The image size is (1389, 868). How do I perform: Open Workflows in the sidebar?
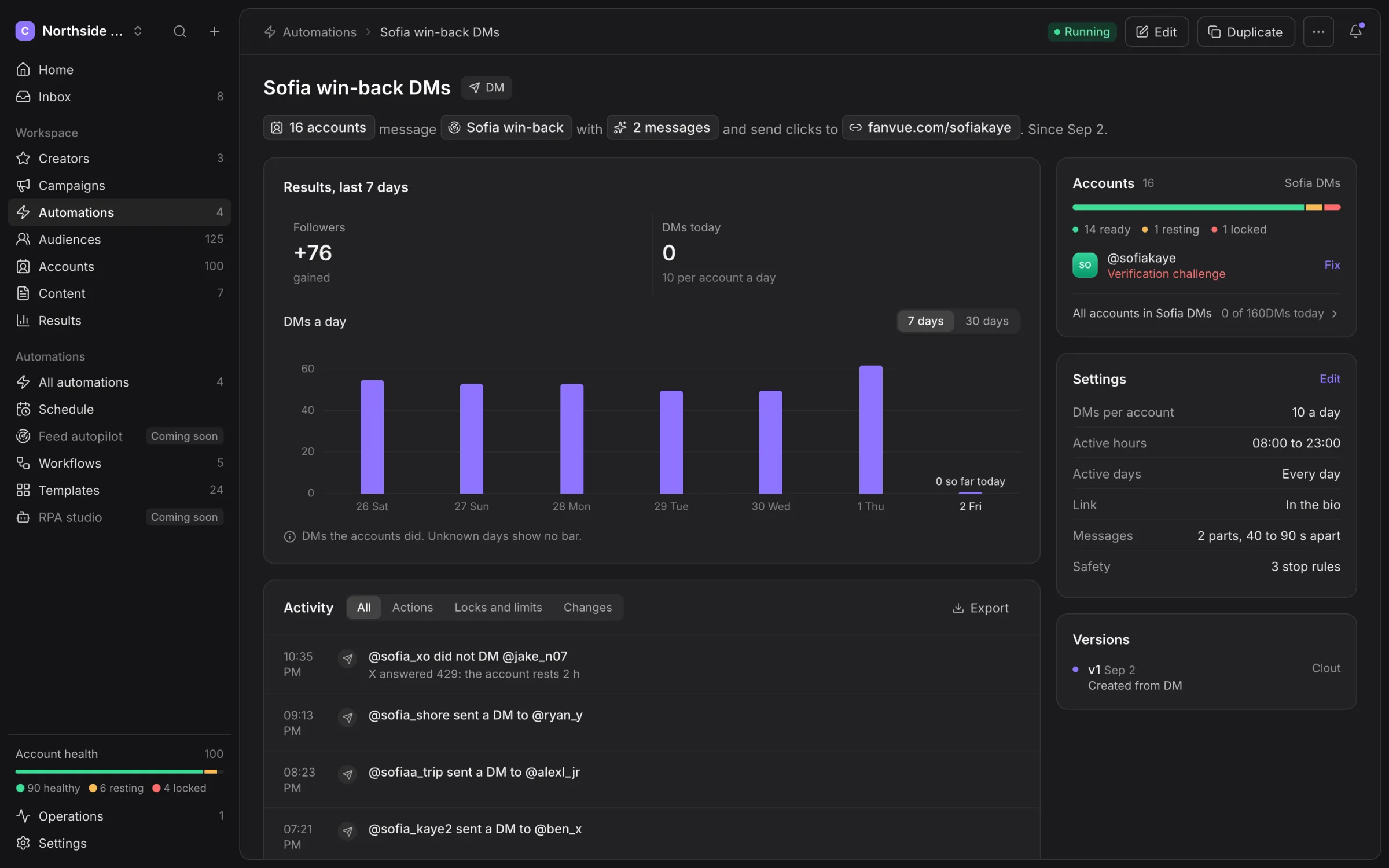(x=119, y=463)
